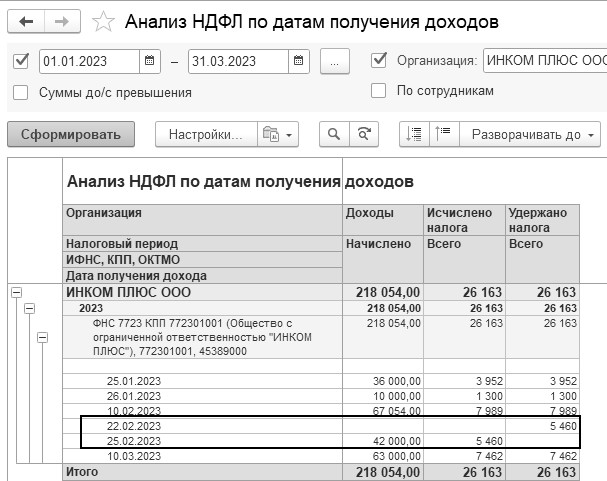Open report variants dropdown icon

click(278, 134)
